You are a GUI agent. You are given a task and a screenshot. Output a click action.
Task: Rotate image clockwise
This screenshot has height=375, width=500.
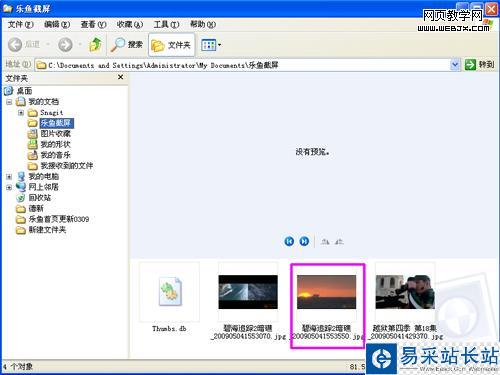pyautogui.click(x=325, y=241)
